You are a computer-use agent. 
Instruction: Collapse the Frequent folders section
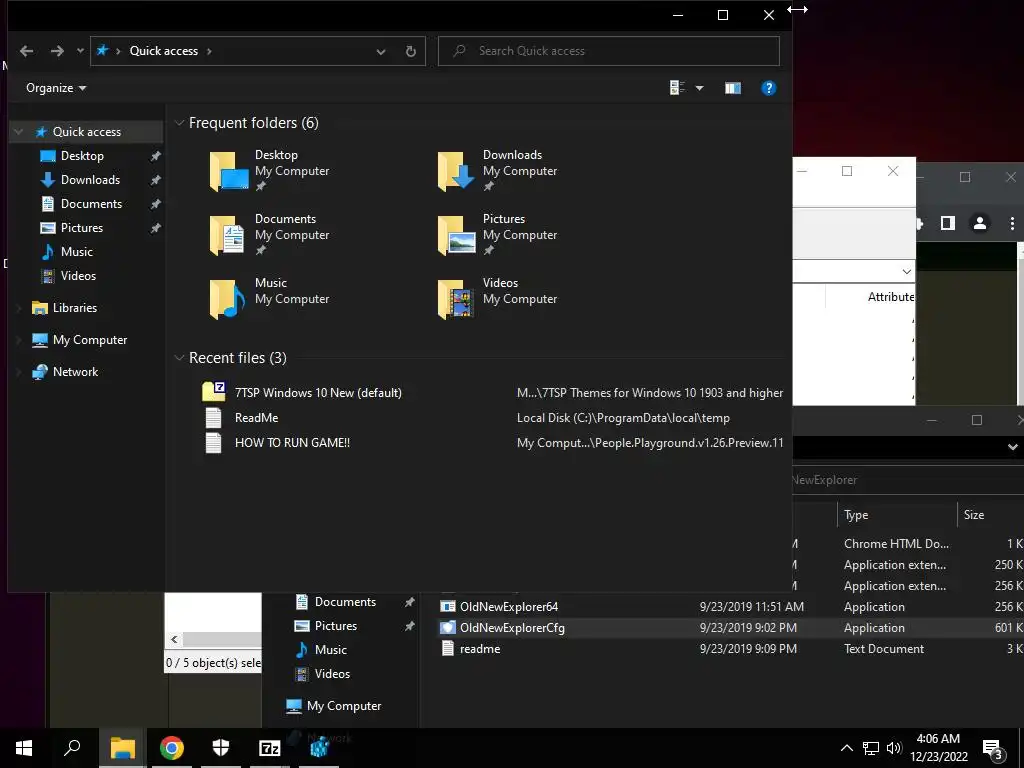(179, 123)
